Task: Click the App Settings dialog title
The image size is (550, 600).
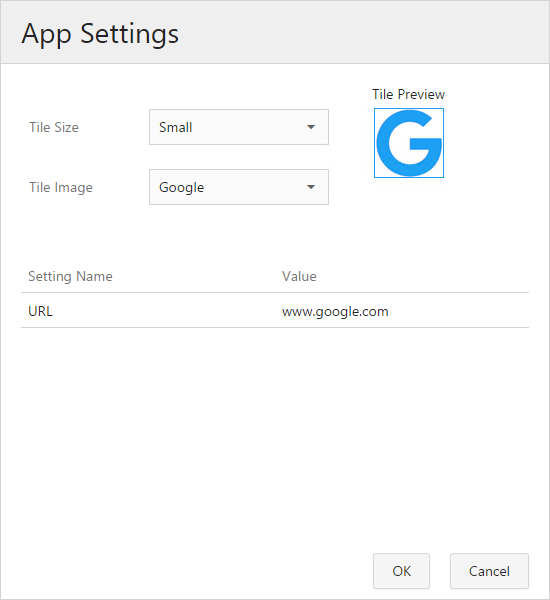Action: coord(100,34)
